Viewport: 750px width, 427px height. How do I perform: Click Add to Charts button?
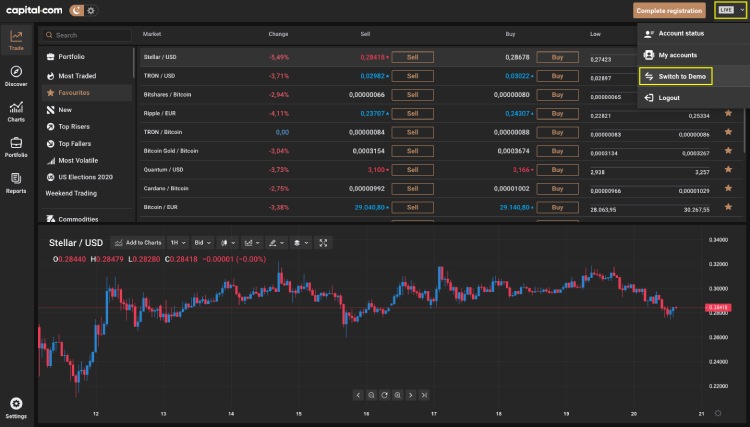[x=138, y=243]
